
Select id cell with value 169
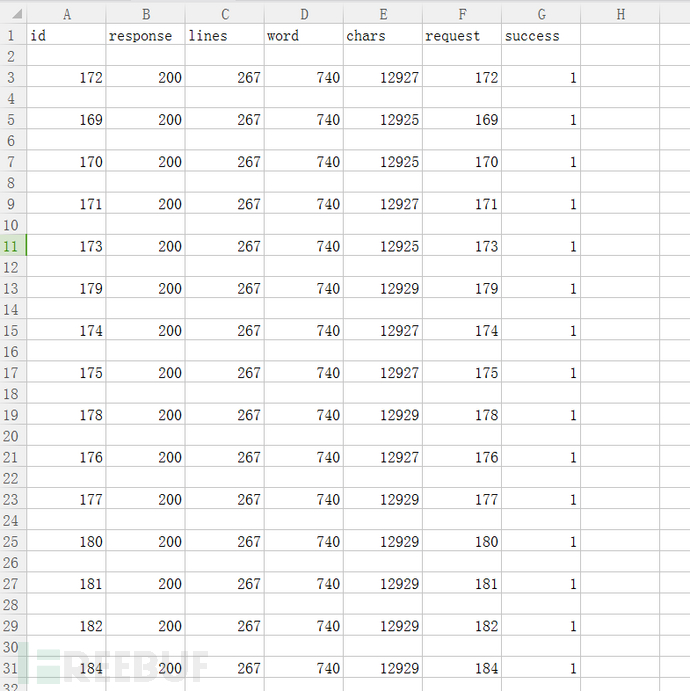tap(67, 119)
